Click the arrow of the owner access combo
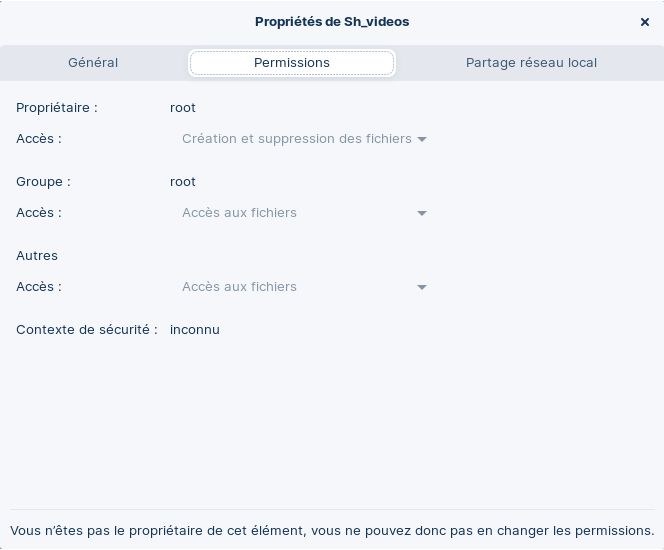Screen dimensions: 664x550 click(x=422, y=139)
